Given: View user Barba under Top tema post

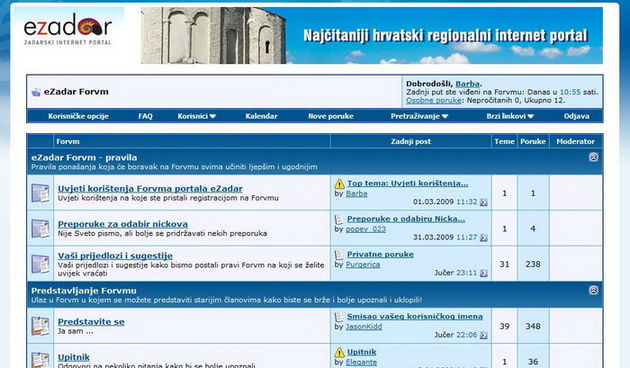Looking at the screenshot, I should click(356, 194).
